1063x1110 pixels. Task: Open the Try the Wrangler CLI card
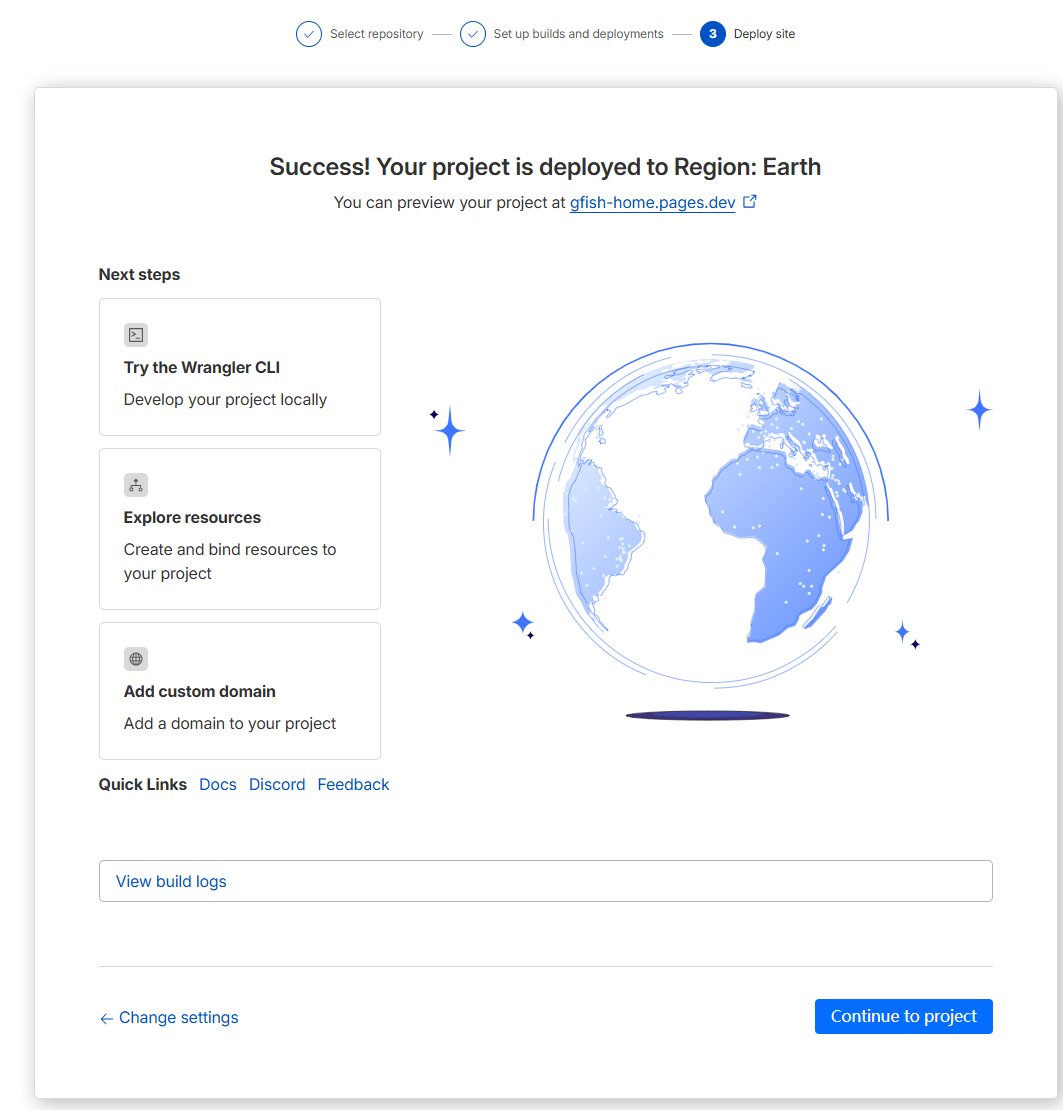(x=240, y=367)
